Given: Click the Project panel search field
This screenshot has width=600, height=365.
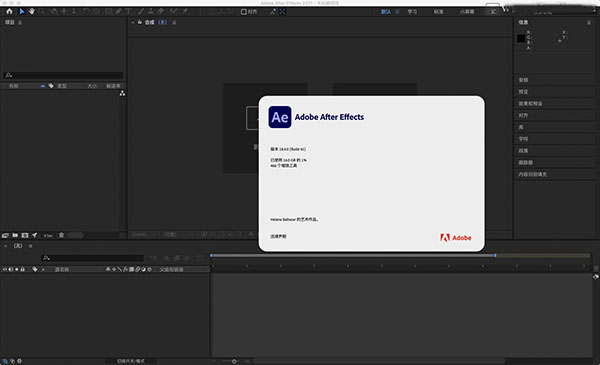Looking at the screenshot, I should point(63,75).
